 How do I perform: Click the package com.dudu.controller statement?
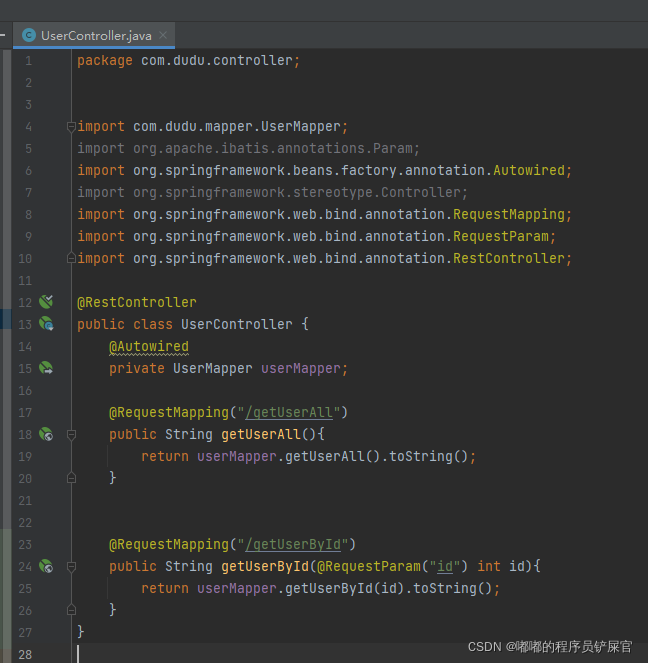pyautogui.click(x=189, y=60)
